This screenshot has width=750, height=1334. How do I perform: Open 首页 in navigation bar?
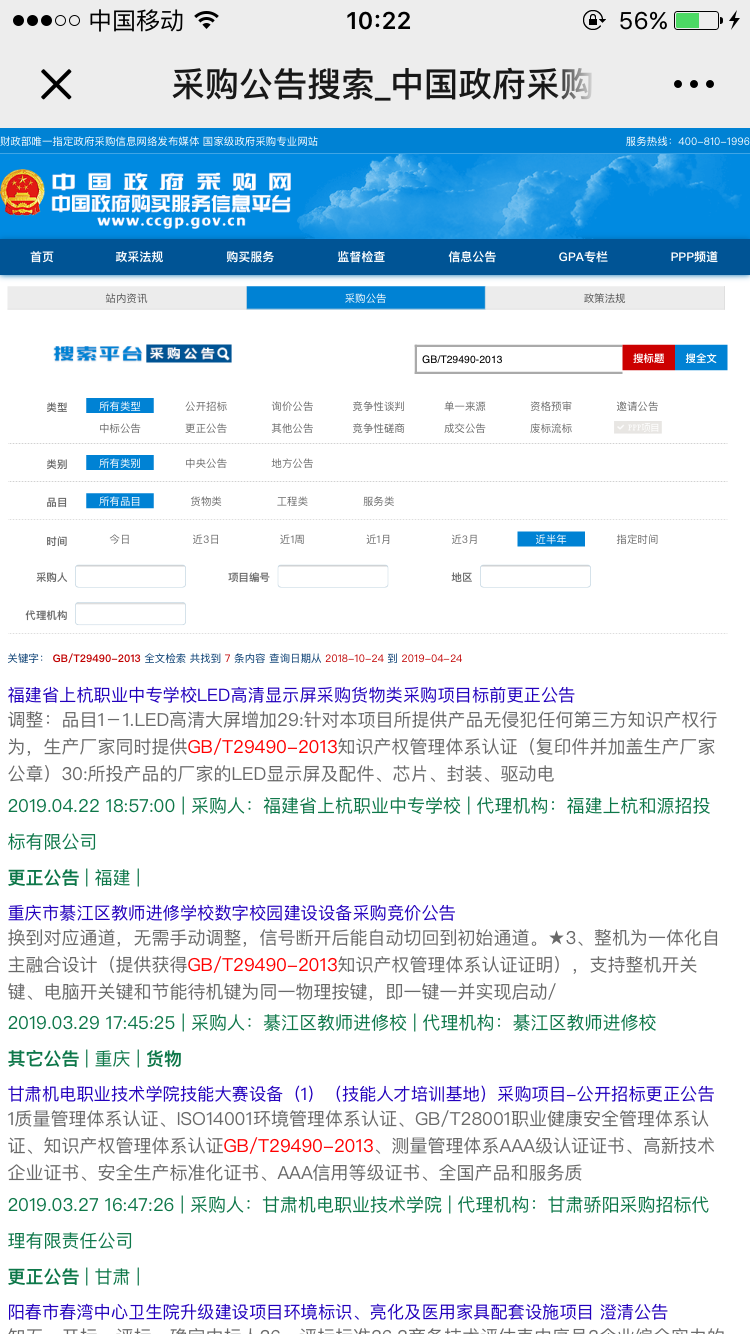pos(42,257)
